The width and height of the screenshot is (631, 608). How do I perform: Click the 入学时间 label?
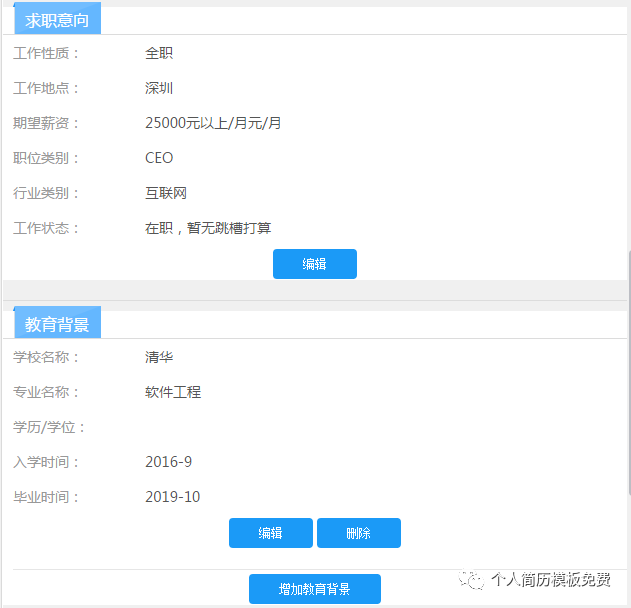pos(45,462)
